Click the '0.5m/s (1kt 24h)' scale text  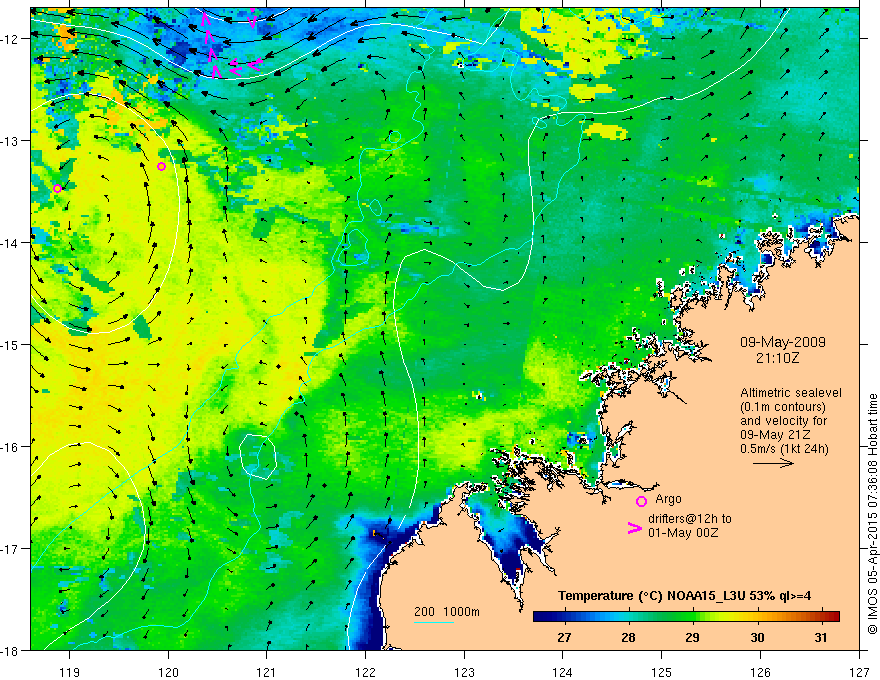(784, 449)
